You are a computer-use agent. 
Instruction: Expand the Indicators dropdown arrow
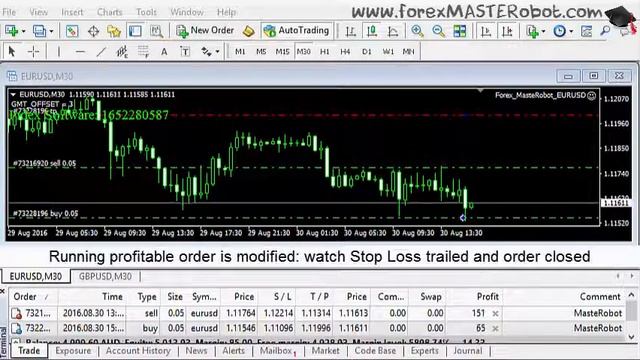pyautogui.click(x=543, y=31)
